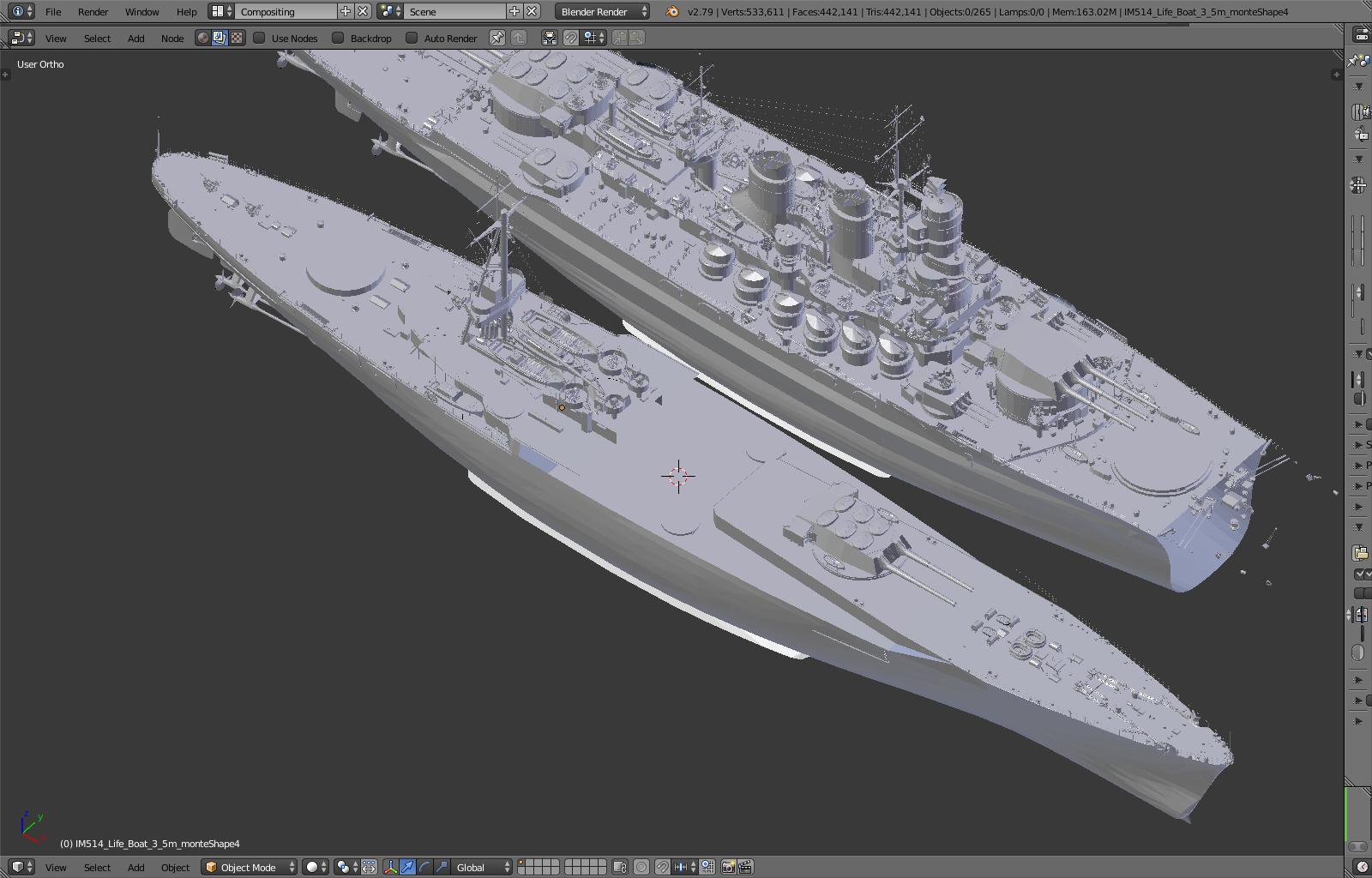The width and height of the screenshot is (1372, 878).
Task: Click the OpenGL render camera icon
Action: [728, 867]
